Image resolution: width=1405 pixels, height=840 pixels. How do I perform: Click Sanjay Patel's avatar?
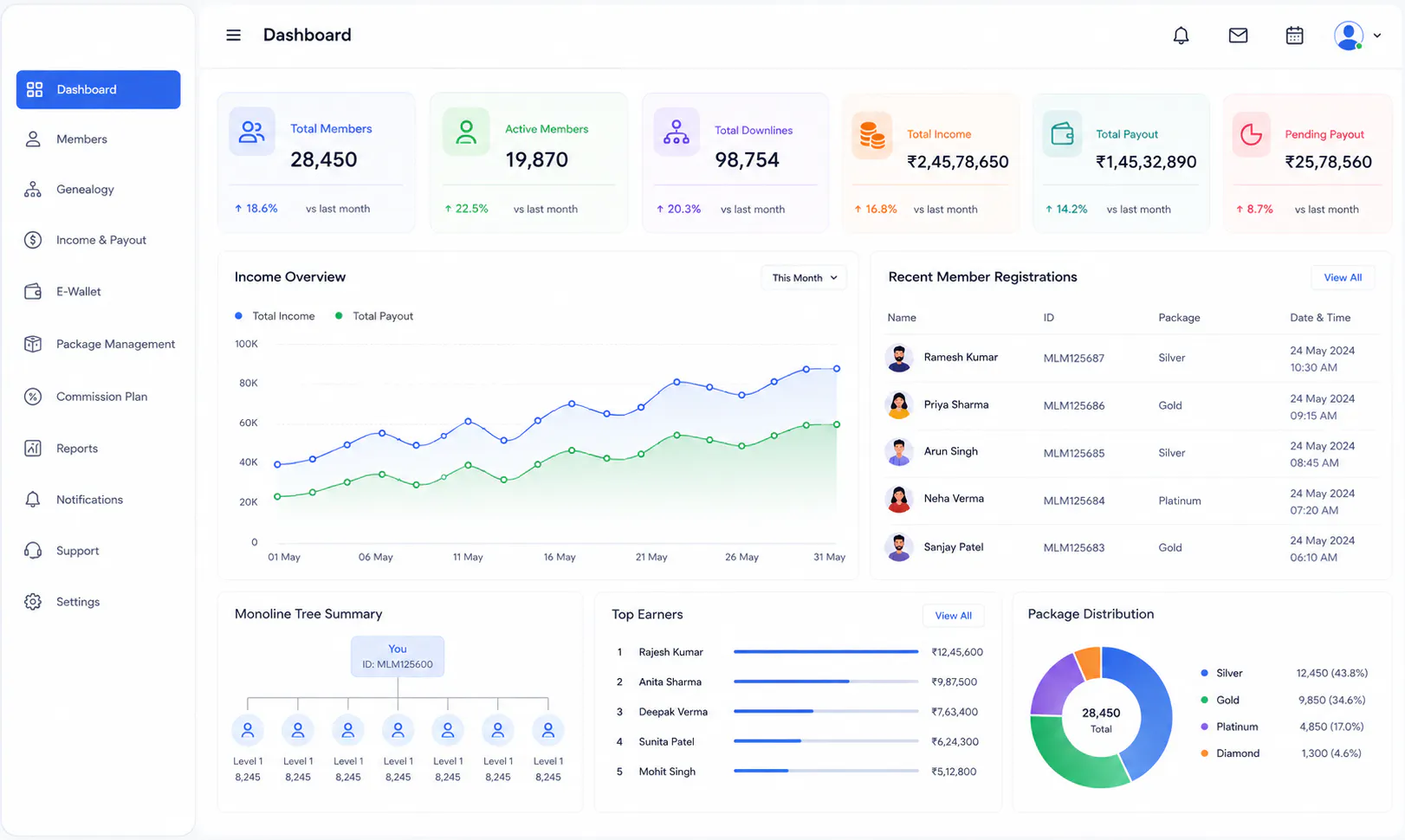pyautogui.click(x=899, y=547)
